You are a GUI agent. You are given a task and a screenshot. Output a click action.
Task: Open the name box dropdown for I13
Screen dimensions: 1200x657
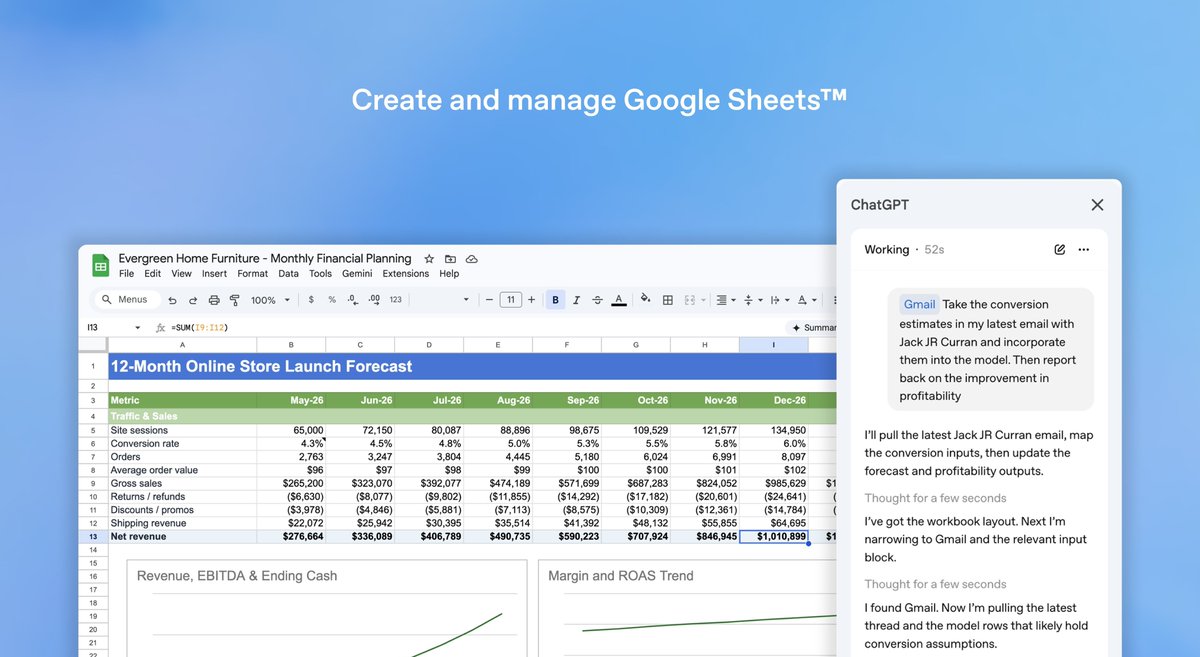tap(137, 328)
